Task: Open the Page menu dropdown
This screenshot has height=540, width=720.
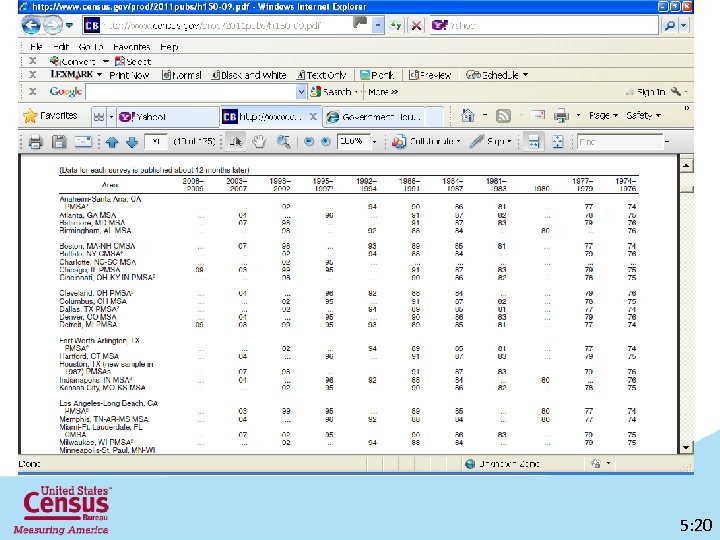Action: pyautogui.click(x=603, y=116)
